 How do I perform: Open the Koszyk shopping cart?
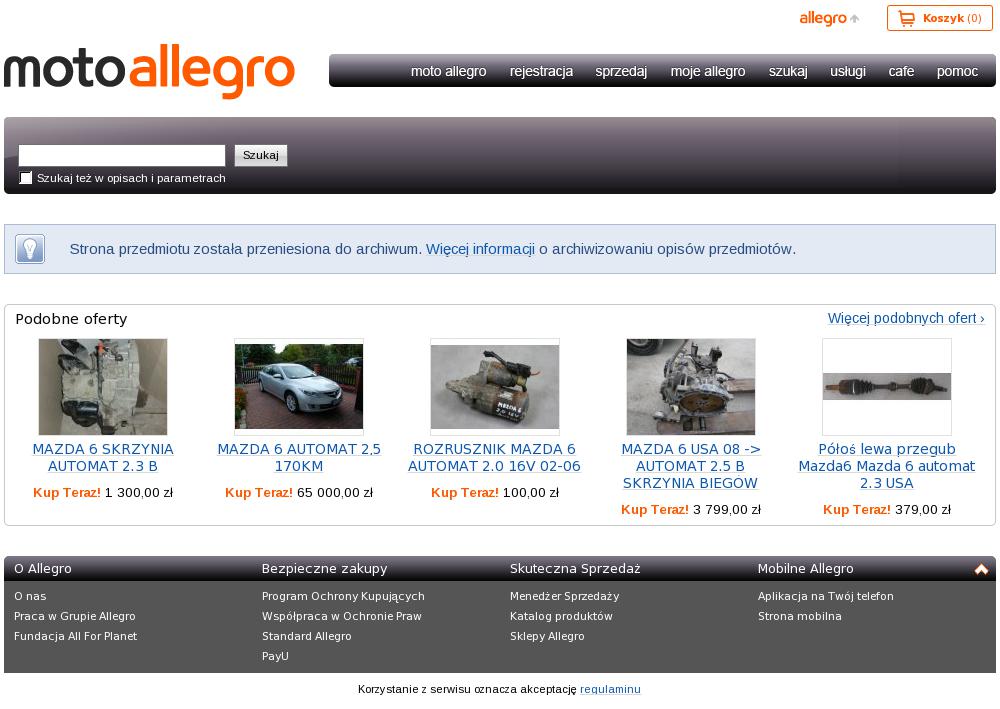tap(939, 18)
